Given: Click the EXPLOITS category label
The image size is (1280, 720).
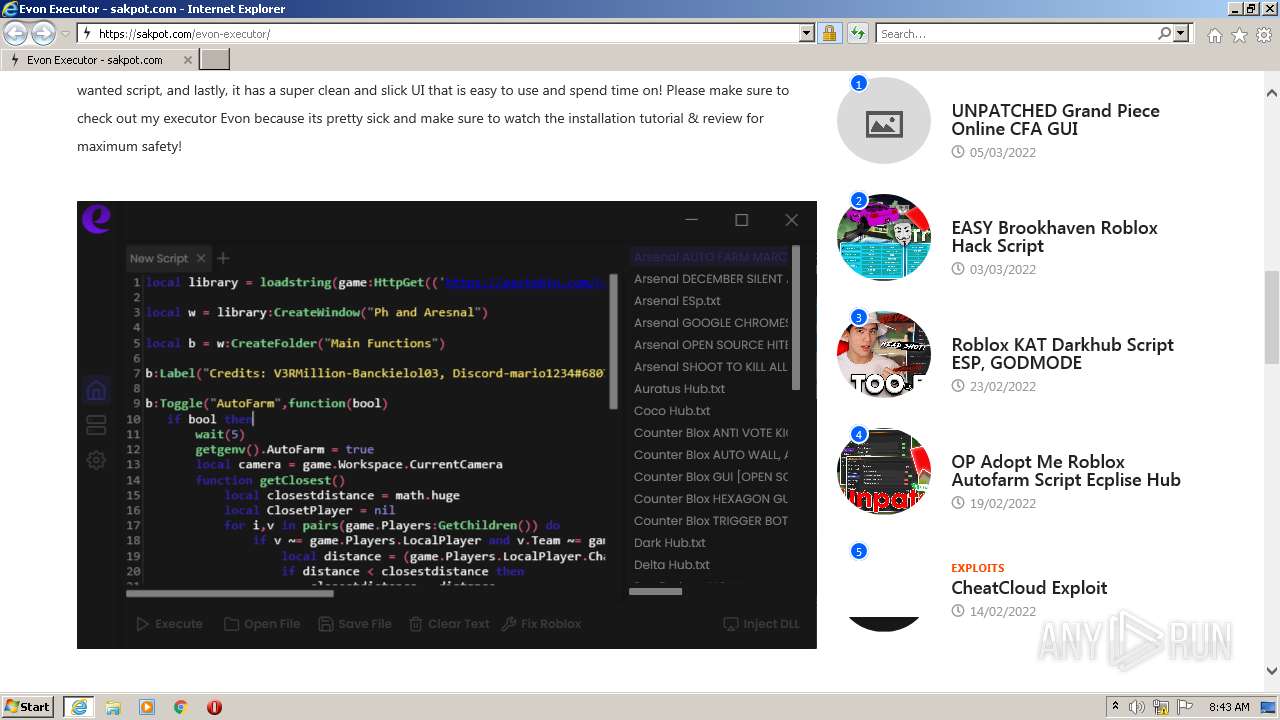Looking at the screenshot, I should coord(977,567).
